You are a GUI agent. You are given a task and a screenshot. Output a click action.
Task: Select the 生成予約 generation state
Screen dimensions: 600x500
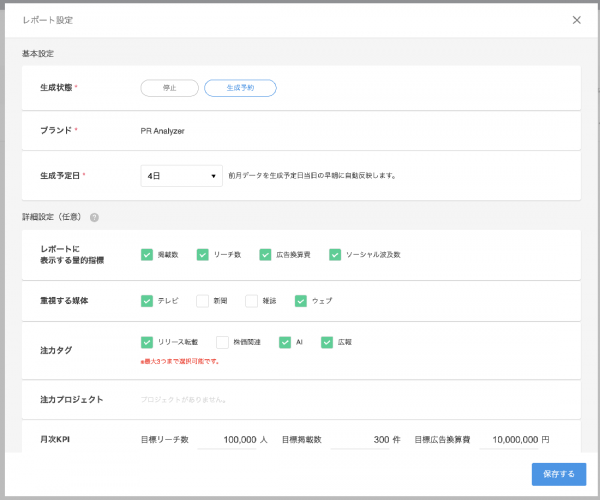(240, 88)
